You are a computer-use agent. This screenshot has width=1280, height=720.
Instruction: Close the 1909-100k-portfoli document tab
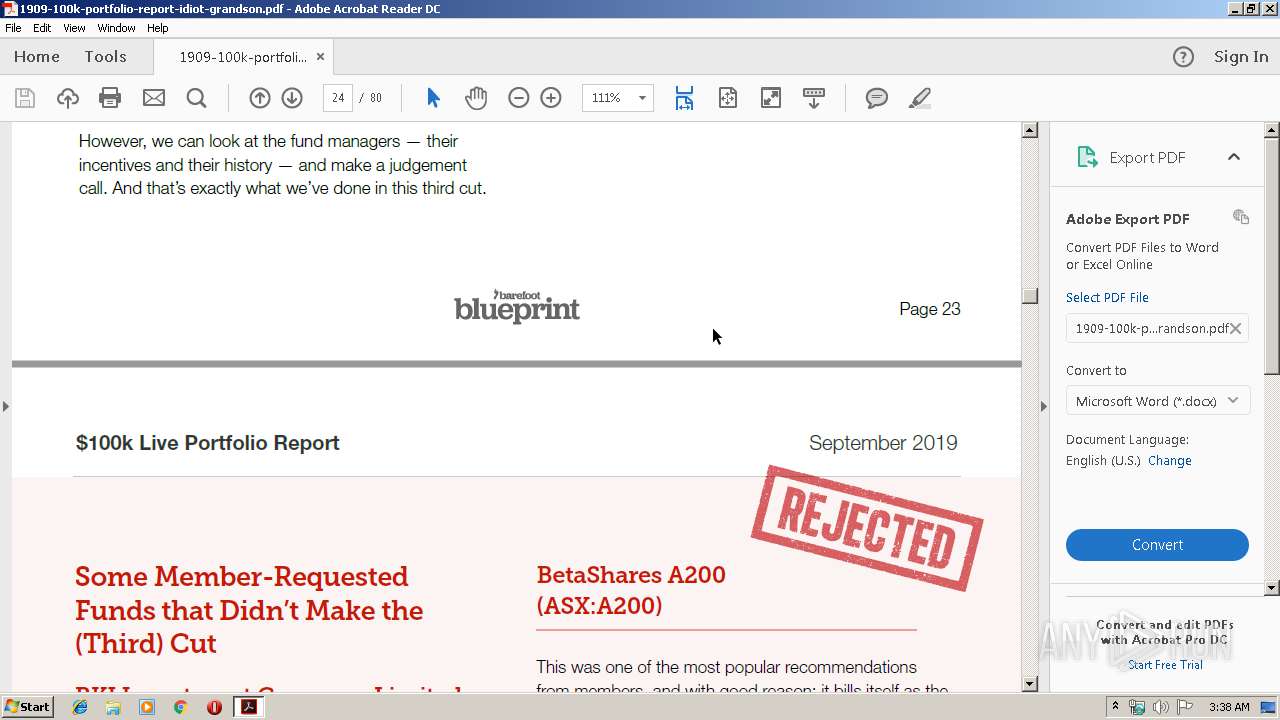tap(320, 57)
